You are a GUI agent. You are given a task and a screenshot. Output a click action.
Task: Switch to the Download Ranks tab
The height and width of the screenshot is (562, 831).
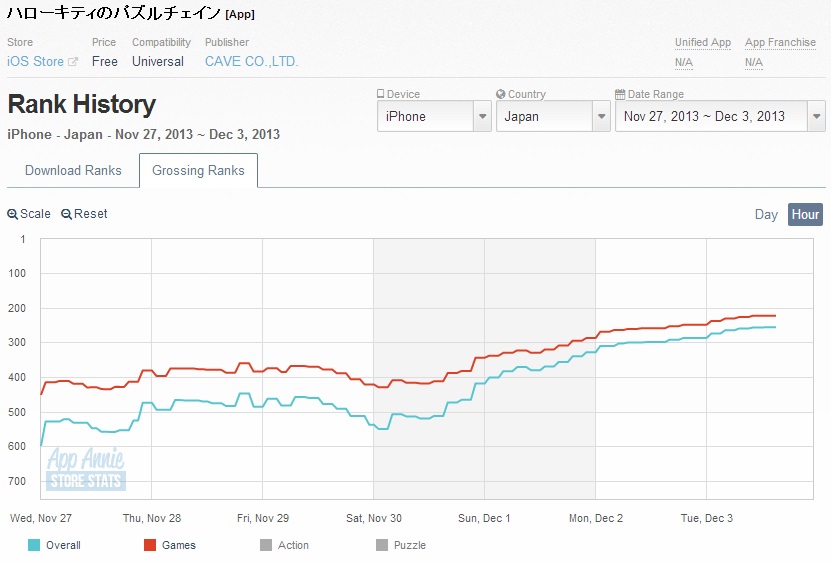(73, 170)
